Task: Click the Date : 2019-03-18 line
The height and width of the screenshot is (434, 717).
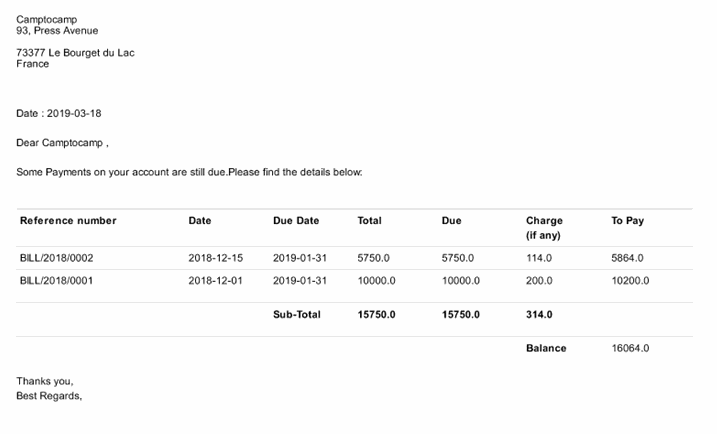Action: pyautogui.click(x=59, y=113)
